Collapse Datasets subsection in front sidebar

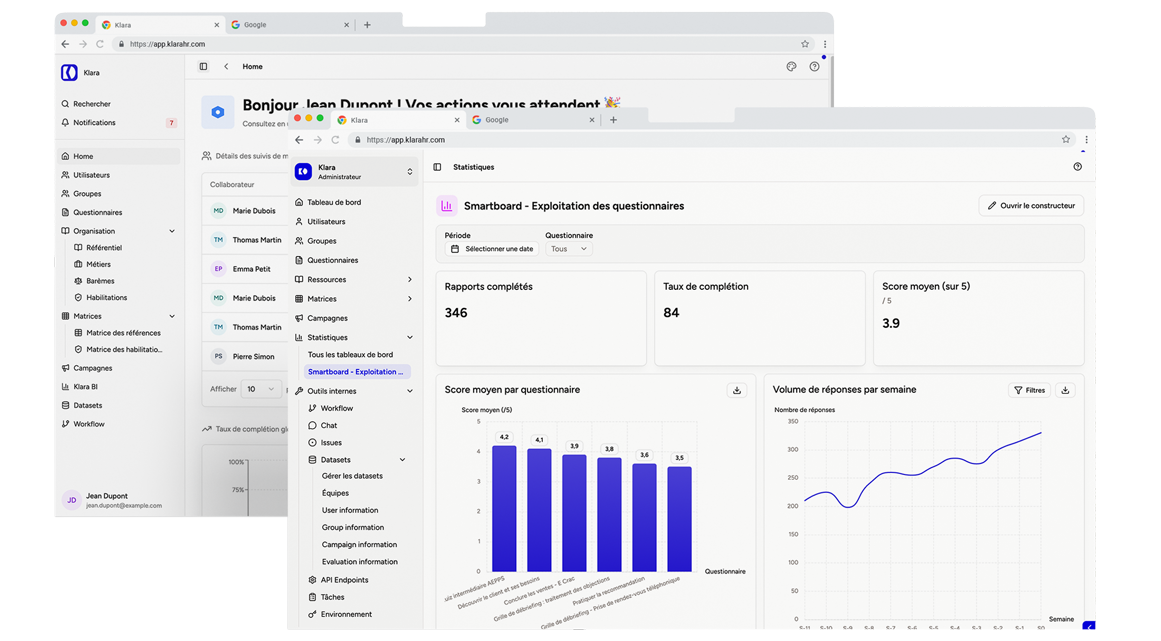(403, 460)
